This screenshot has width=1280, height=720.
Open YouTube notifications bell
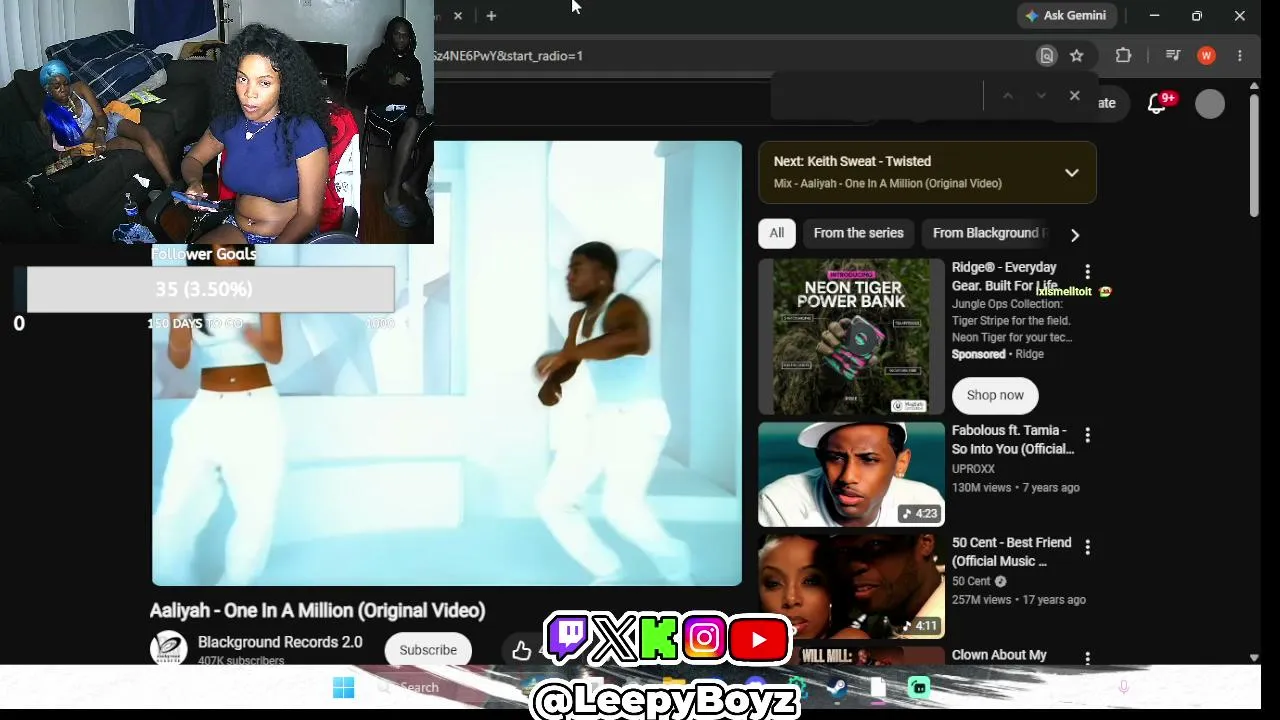pyautogui.click(x=1158, y=103)
